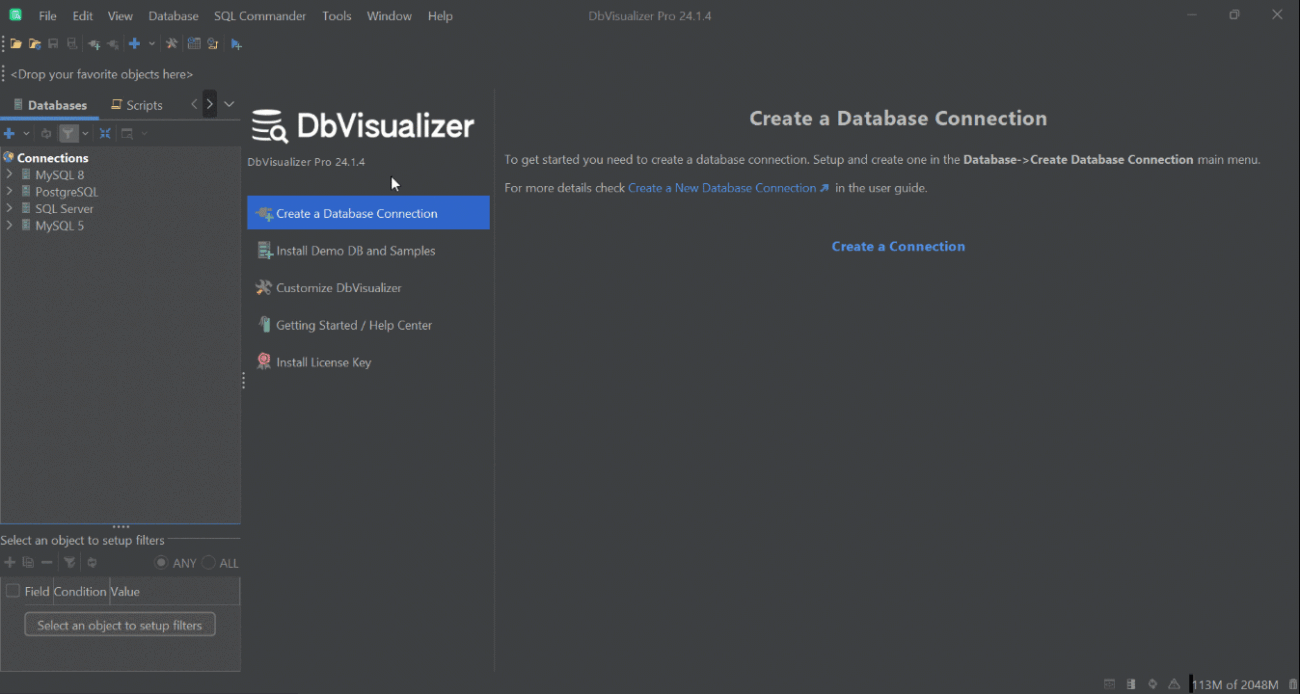Tick the checkbox beside Field column header
The image size is (1300, 694).
click(13, 591)
